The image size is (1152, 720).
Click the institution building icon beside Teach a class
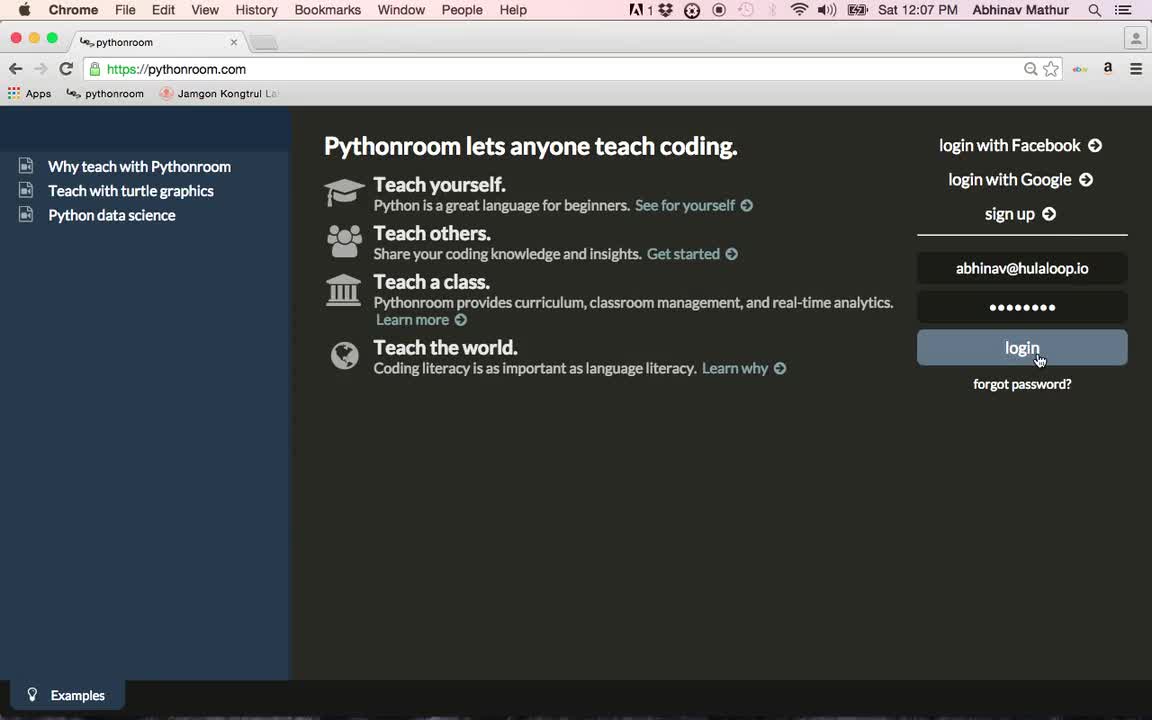click(x=343, y=290)
